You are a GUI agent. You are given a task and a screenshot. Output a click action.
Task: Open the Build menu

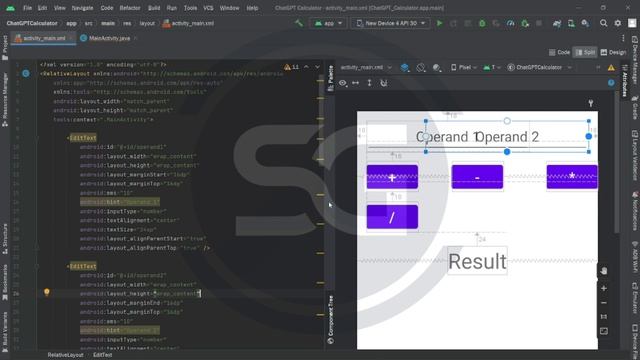(154, 8)
